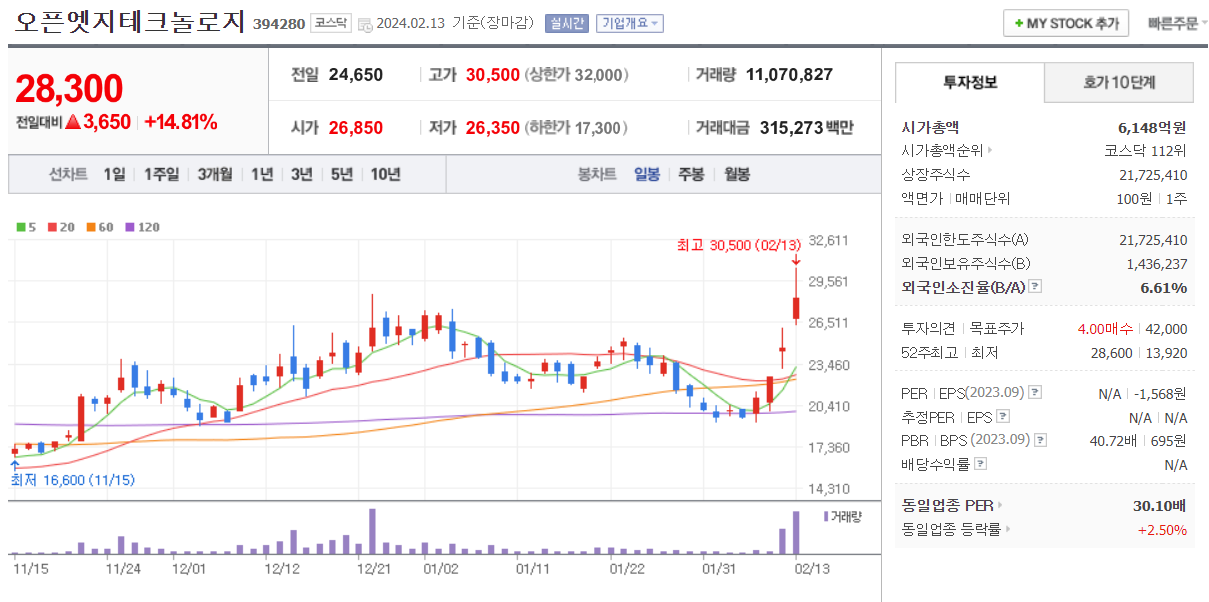Select 3개월 line chart period
Screen dimensions: 1209x602
pyautogui.click(x=215, y=174)
